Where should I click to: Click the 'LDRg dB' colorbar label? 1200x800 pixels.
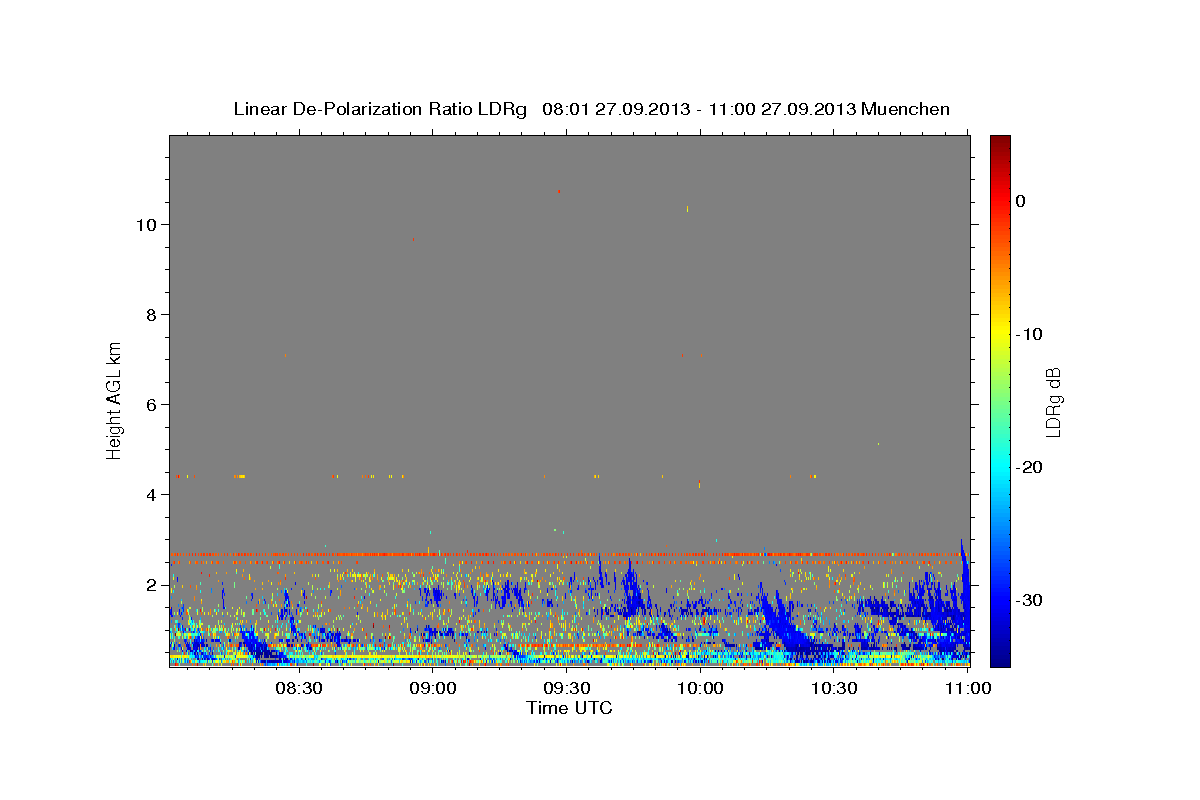click(1053, 402)
